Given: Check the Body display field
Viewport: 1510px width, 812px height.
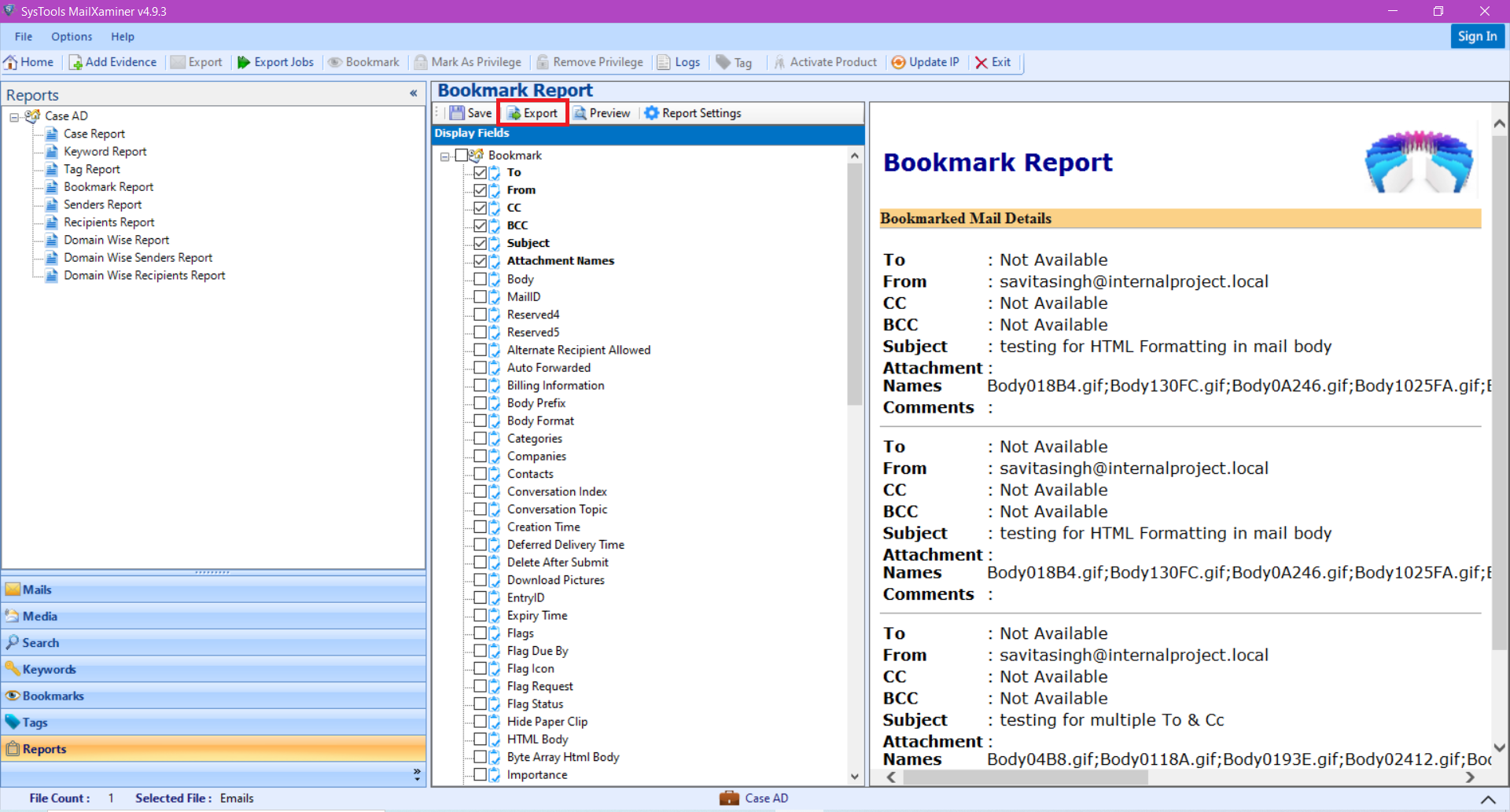Looking at the screenshot, I should 480,279.
